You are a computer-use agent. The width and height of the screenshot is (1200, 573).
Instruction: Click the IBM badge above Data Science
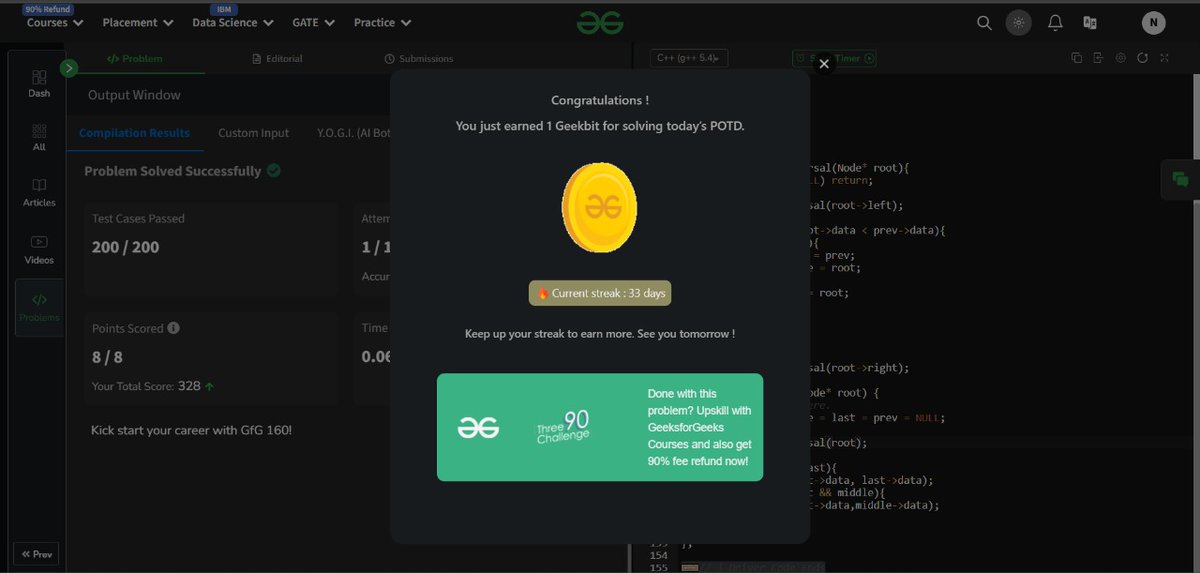point(224,9)
